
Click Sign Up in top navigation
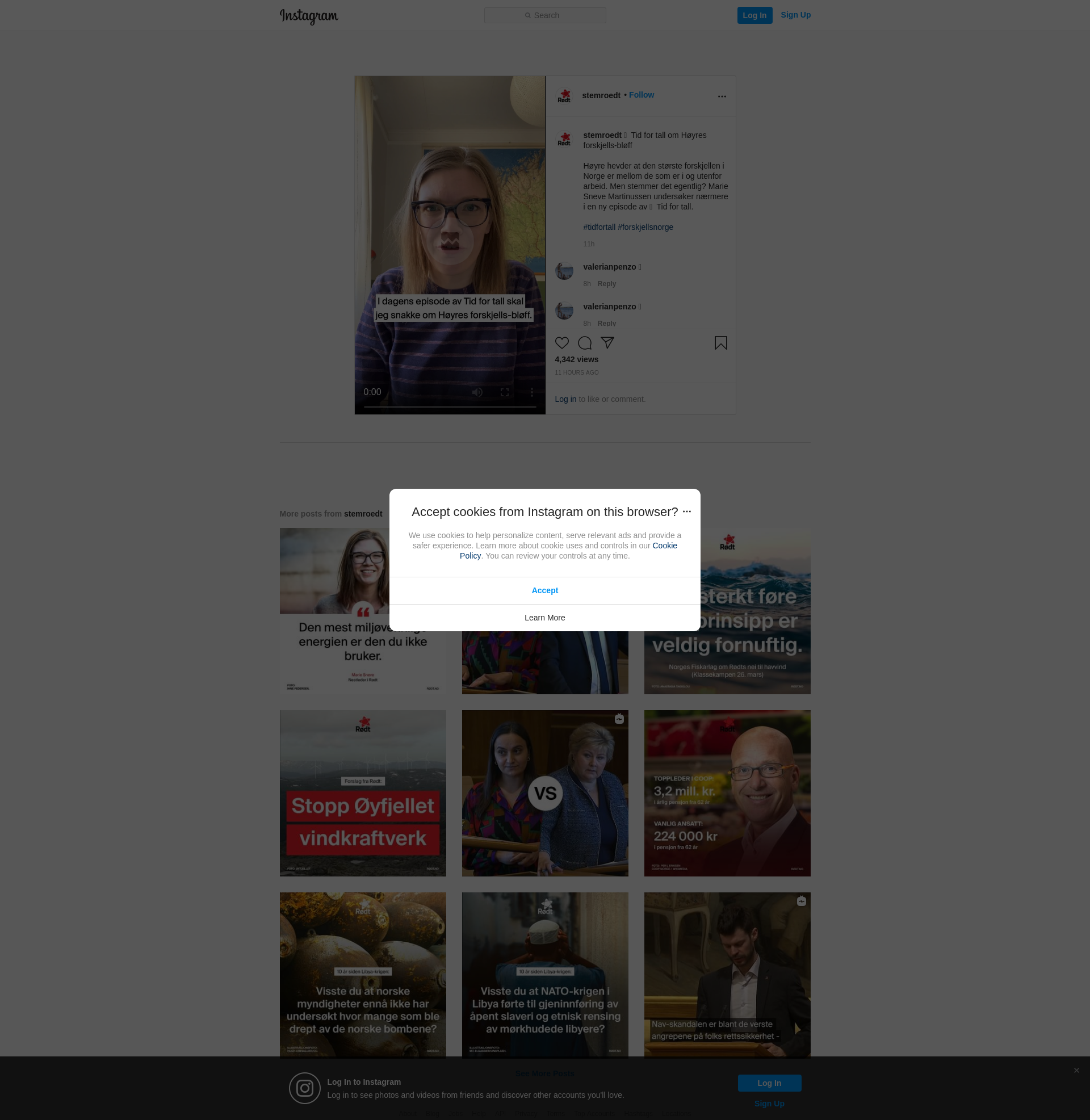point(795,15)
